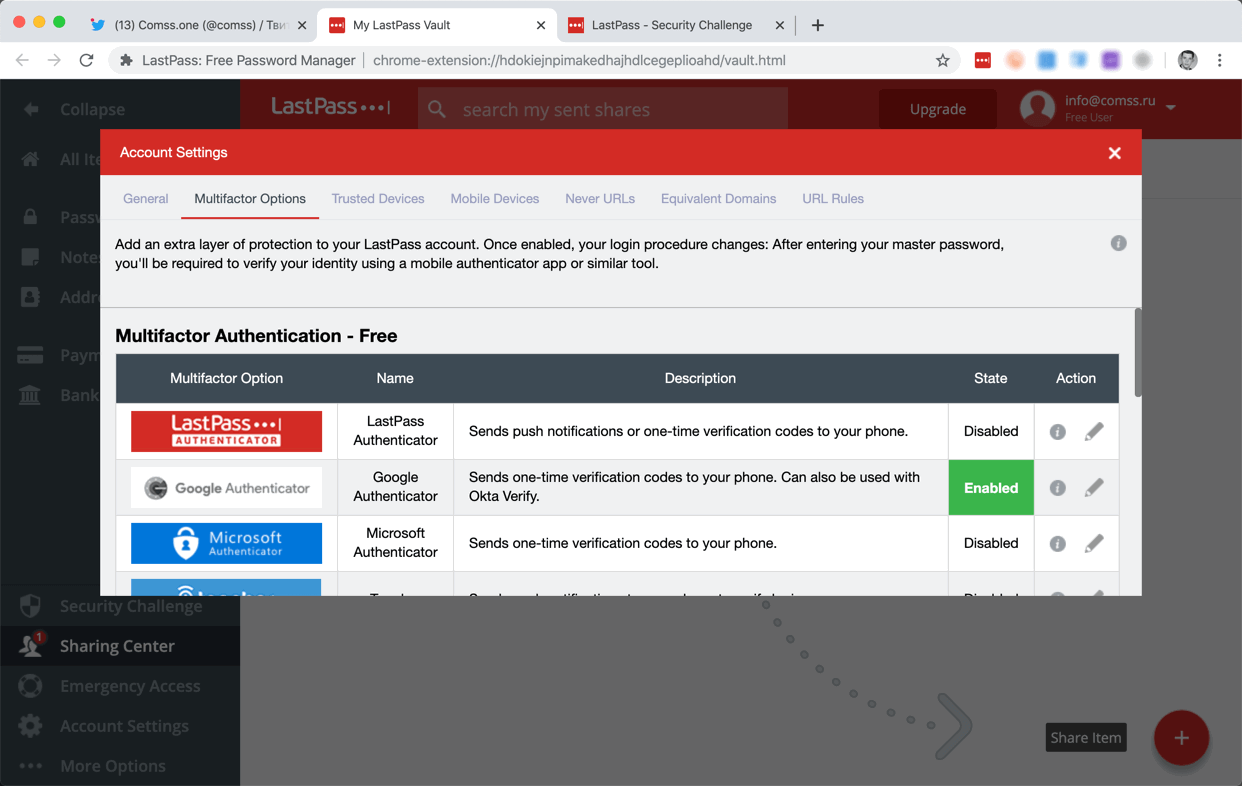Click the Microsoft Authenticator logo
Image resolution: width=1242 pixels, height=786 pixels.
[226, 543]
